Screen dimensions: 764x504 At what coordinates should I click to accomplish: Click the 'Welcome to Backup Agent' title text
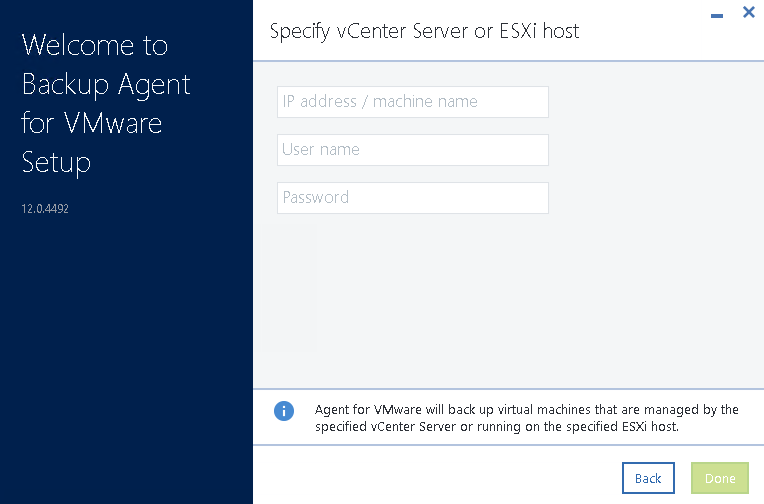tap(106, 103)
